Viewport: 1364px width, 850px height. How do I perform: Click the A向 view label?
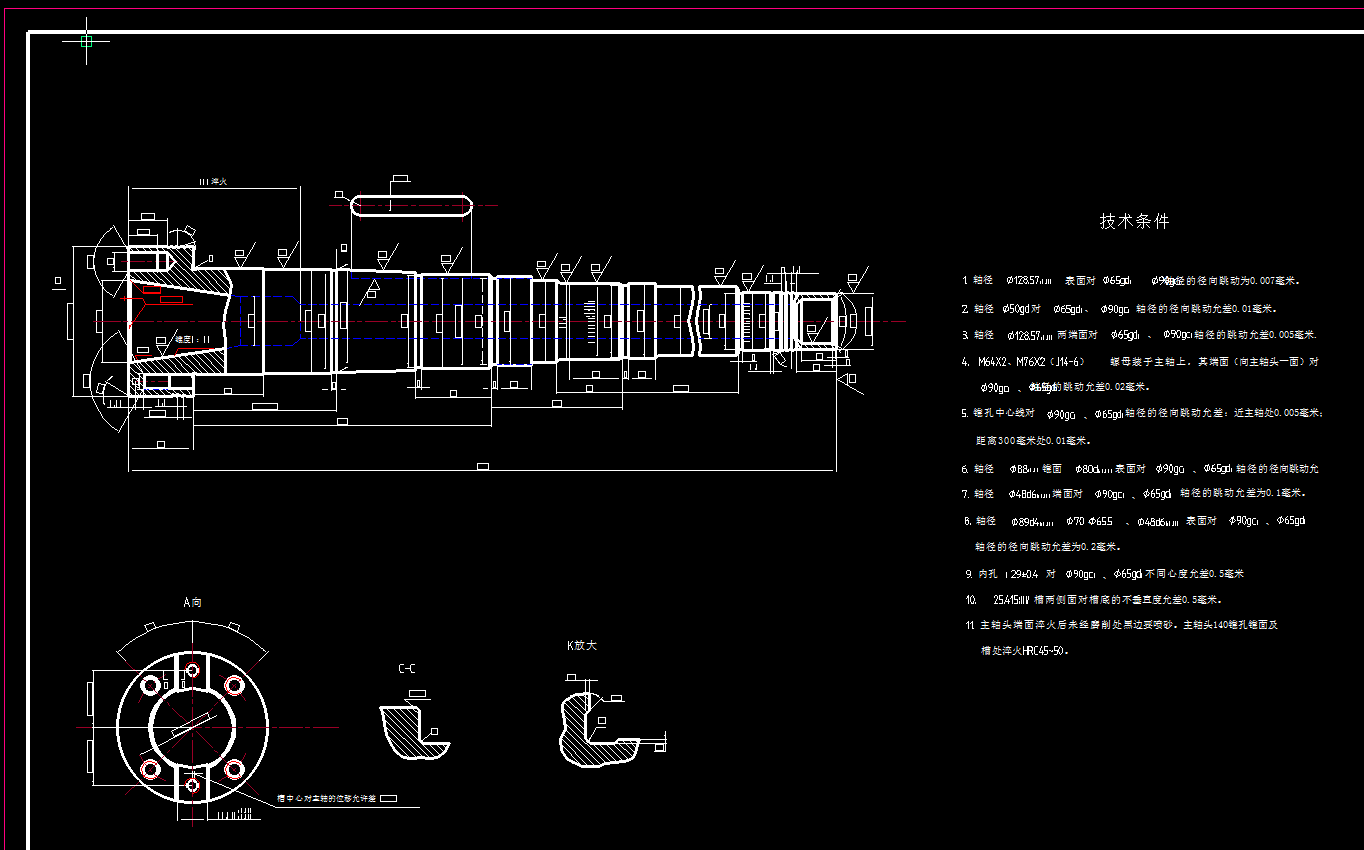192,602
